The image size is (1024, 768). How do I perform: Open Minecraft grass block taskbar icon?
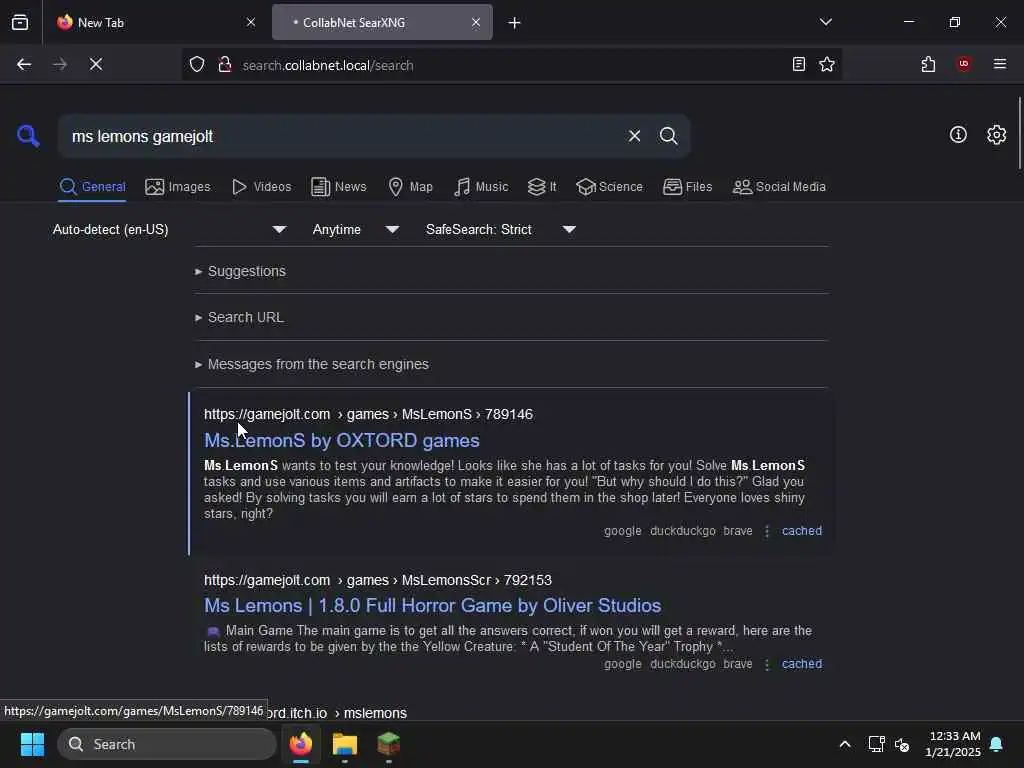(389, 744)
